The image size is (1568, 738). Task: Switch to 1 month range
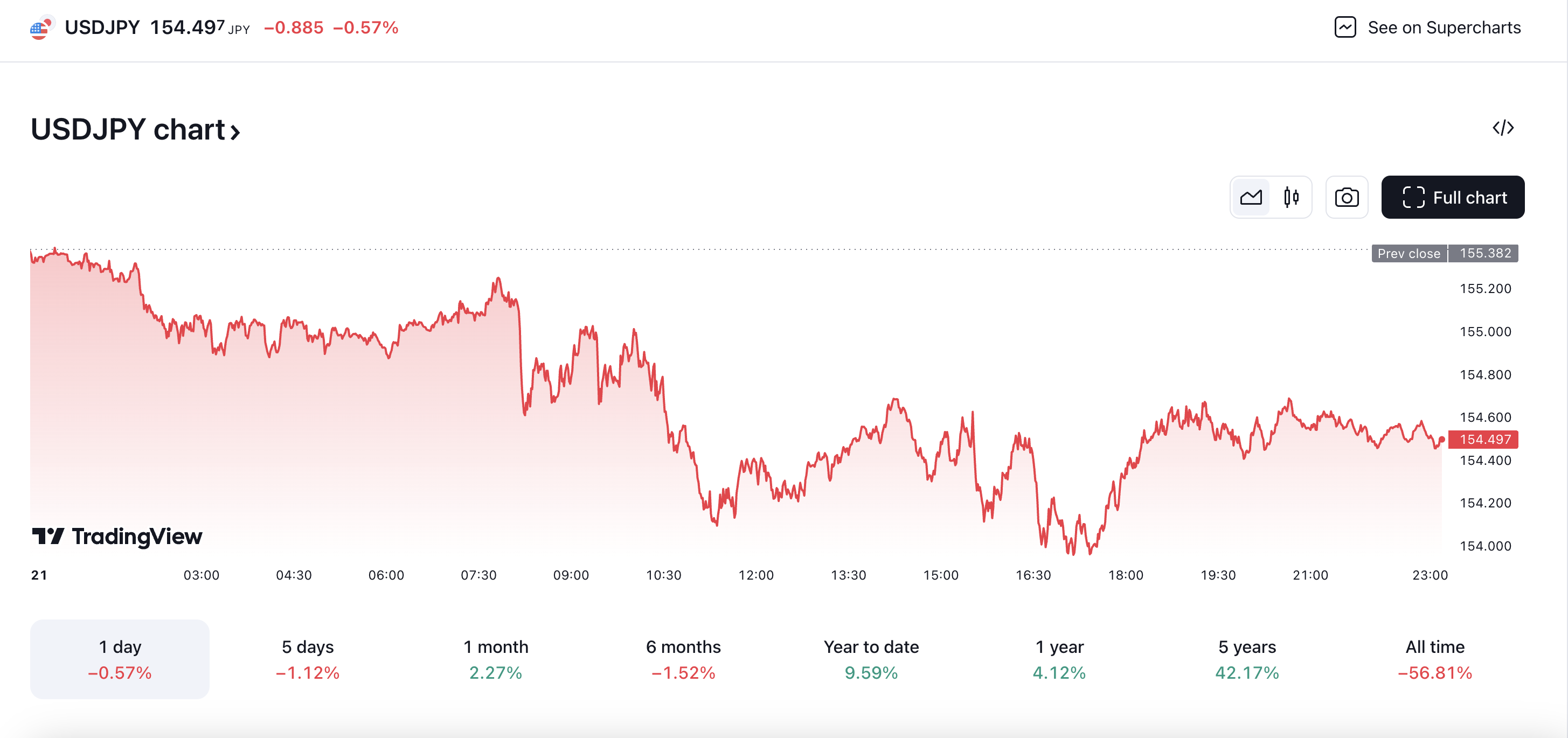tap(496, 659)
